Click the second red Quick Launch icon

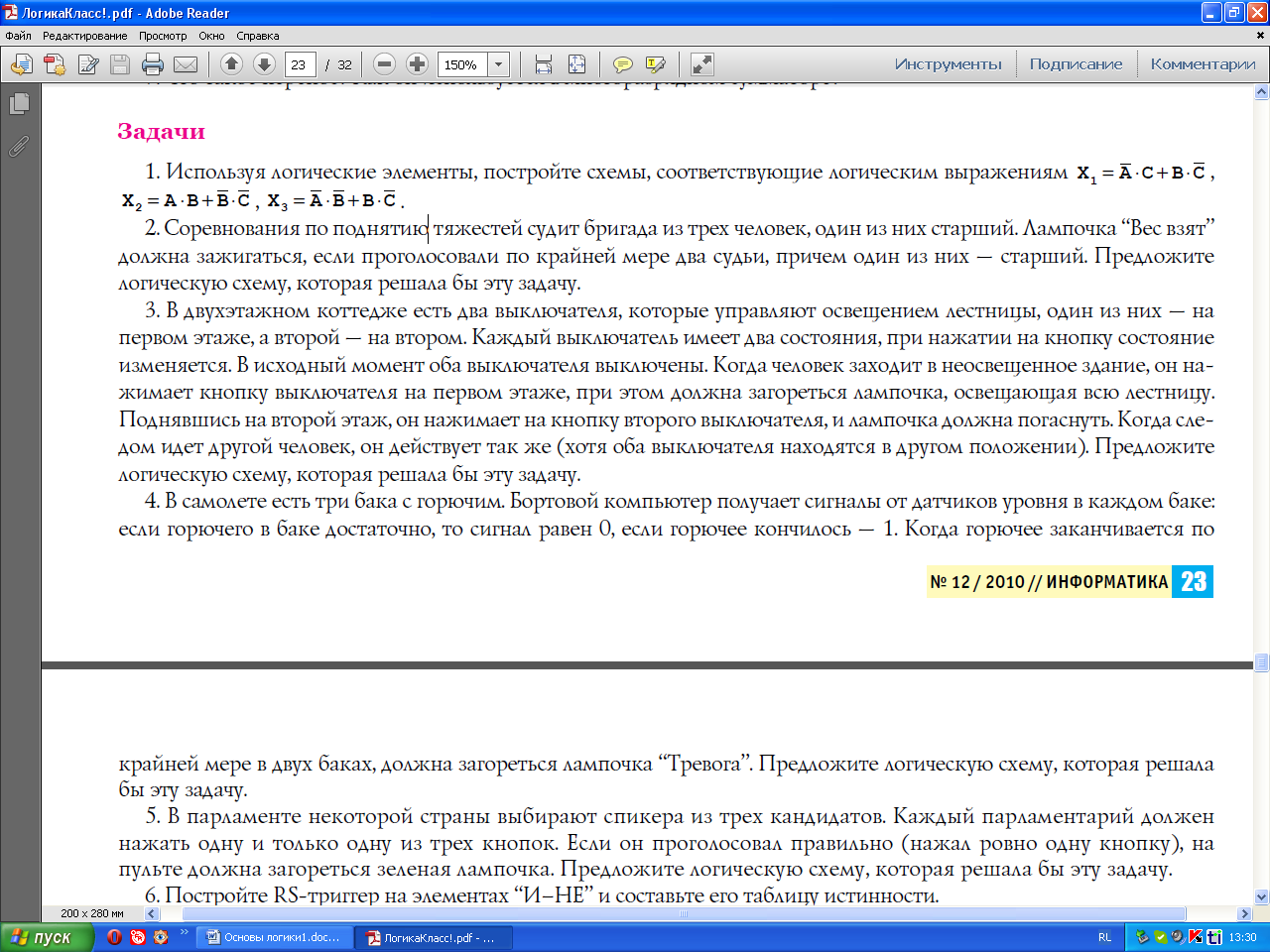point(138,937)
